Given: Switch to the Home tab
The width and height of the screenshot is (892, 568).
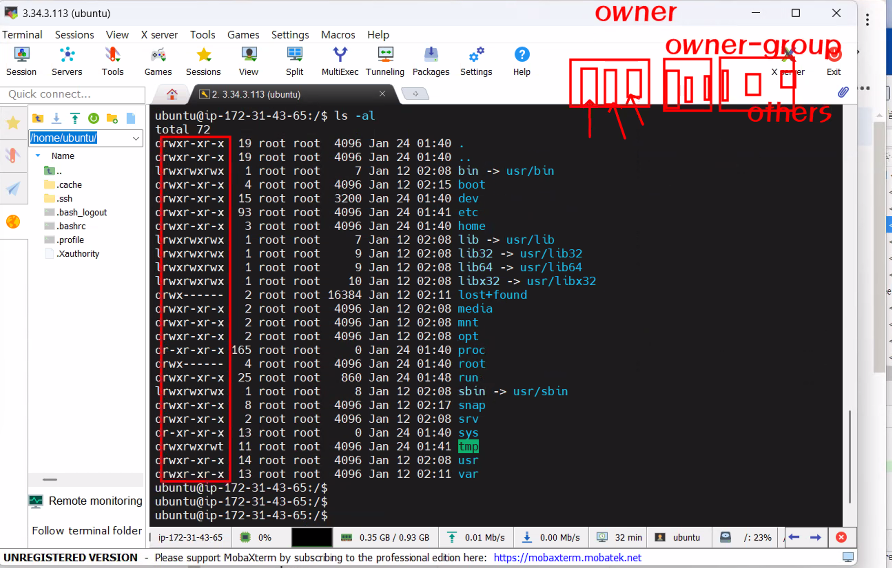Looking at the screenshot, I should [172, 94].
